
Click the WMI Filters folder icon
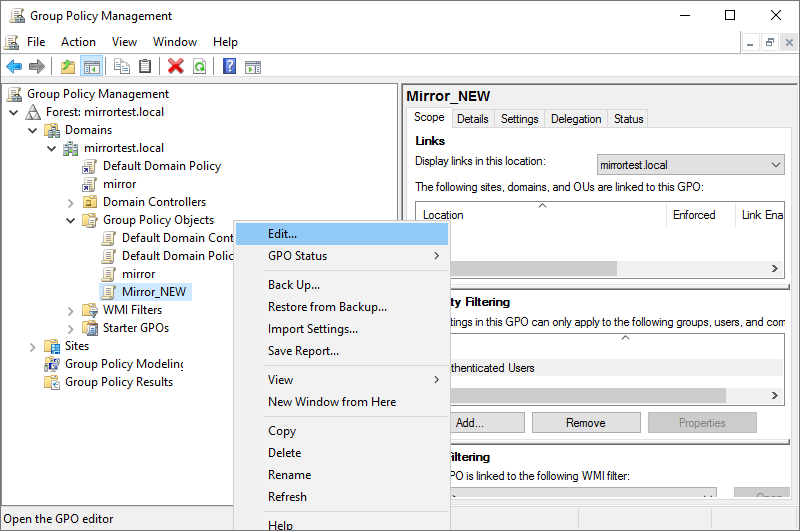[x=90, y=310]
